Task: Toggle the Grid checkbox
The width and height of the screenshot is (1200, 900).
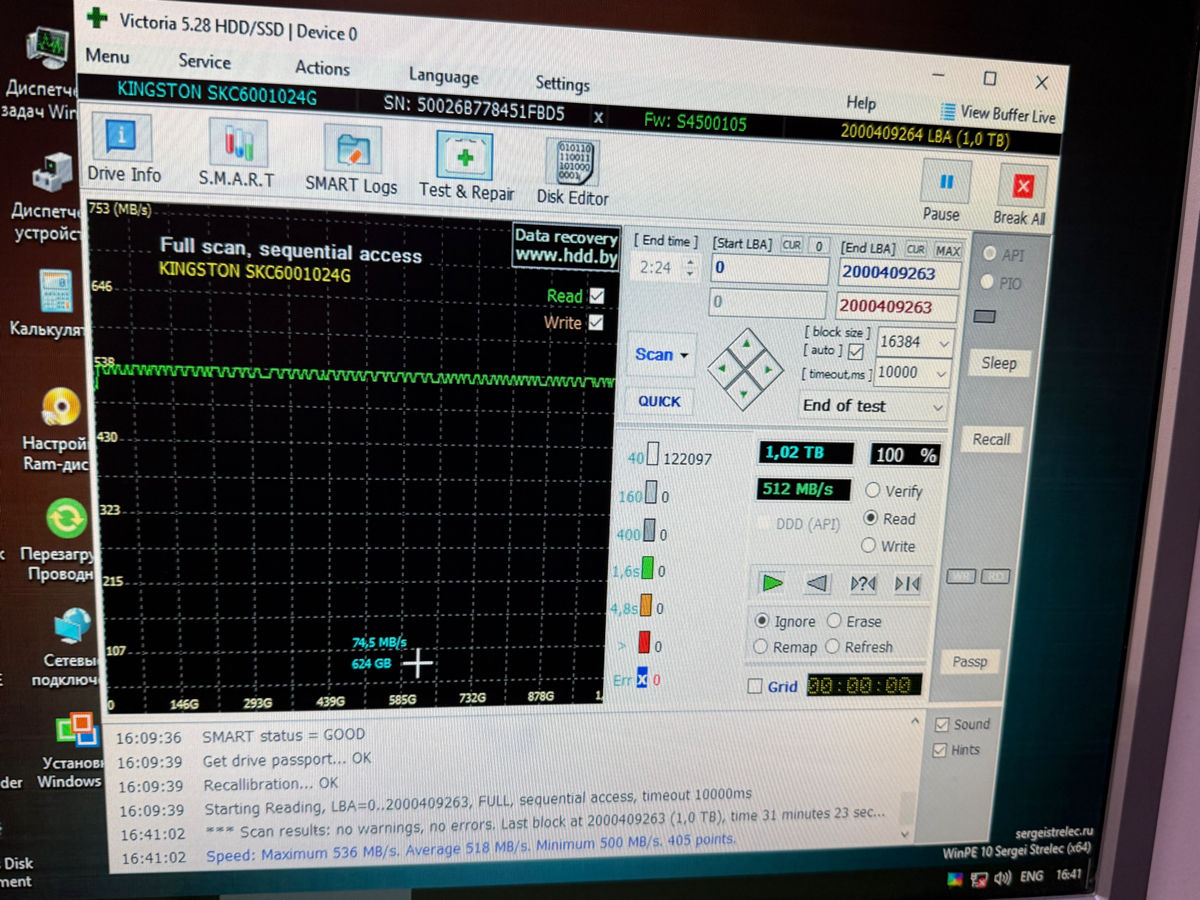Action: pyautogui.click(x=756, y=686)
